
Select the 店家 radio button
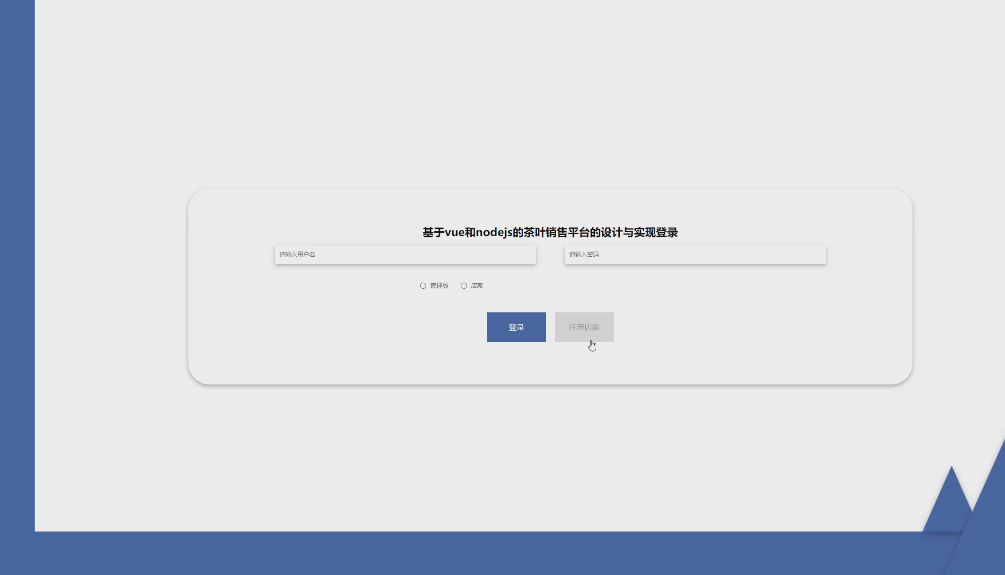464,286
